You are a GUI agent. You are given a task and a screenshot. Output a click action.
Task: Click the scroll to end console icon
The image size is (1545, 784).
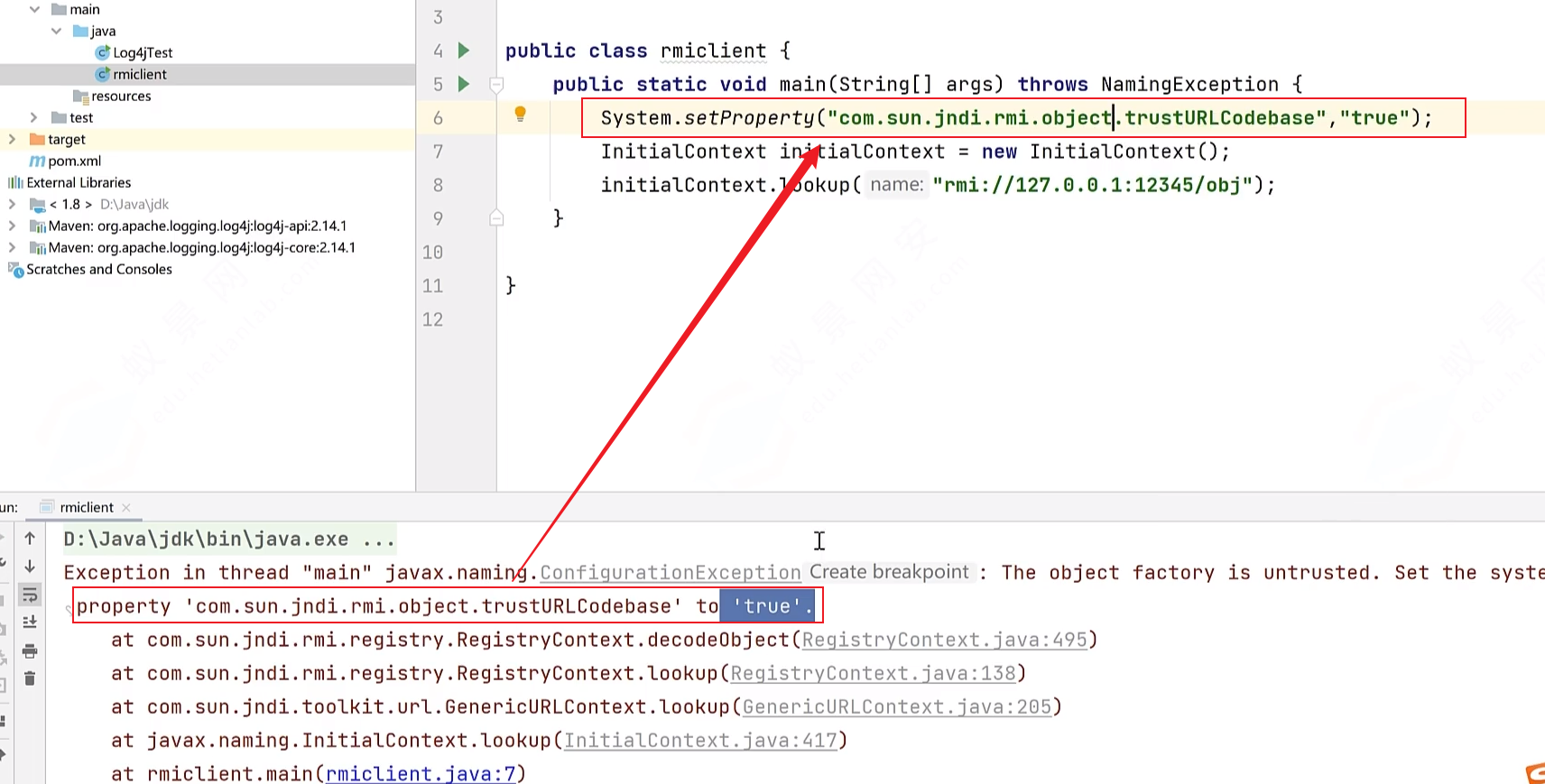click(x=30, y=623)
